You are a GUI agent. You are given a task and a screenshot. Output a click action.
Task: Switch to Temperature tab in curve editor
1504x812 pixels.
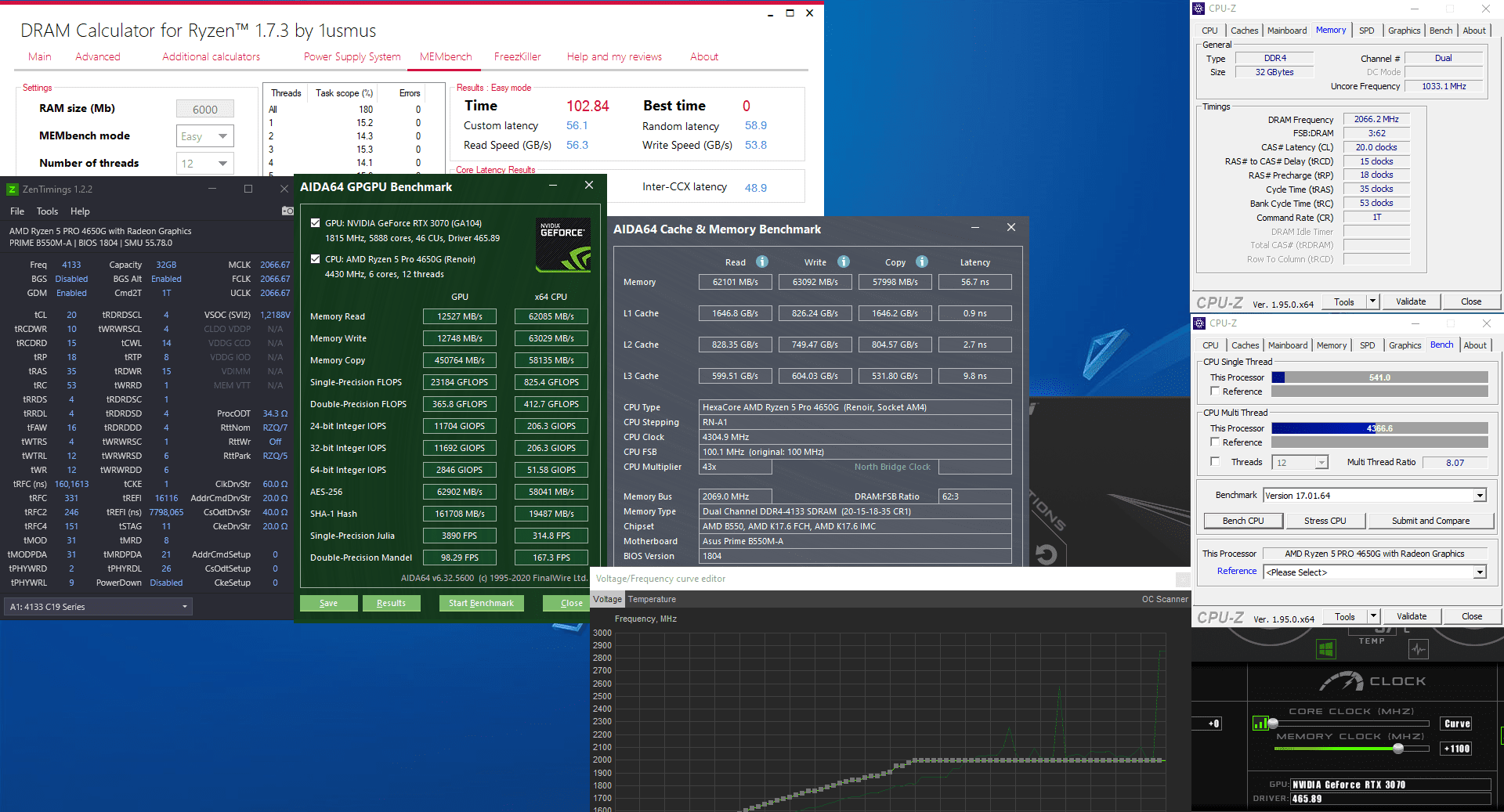click(652, 600)
